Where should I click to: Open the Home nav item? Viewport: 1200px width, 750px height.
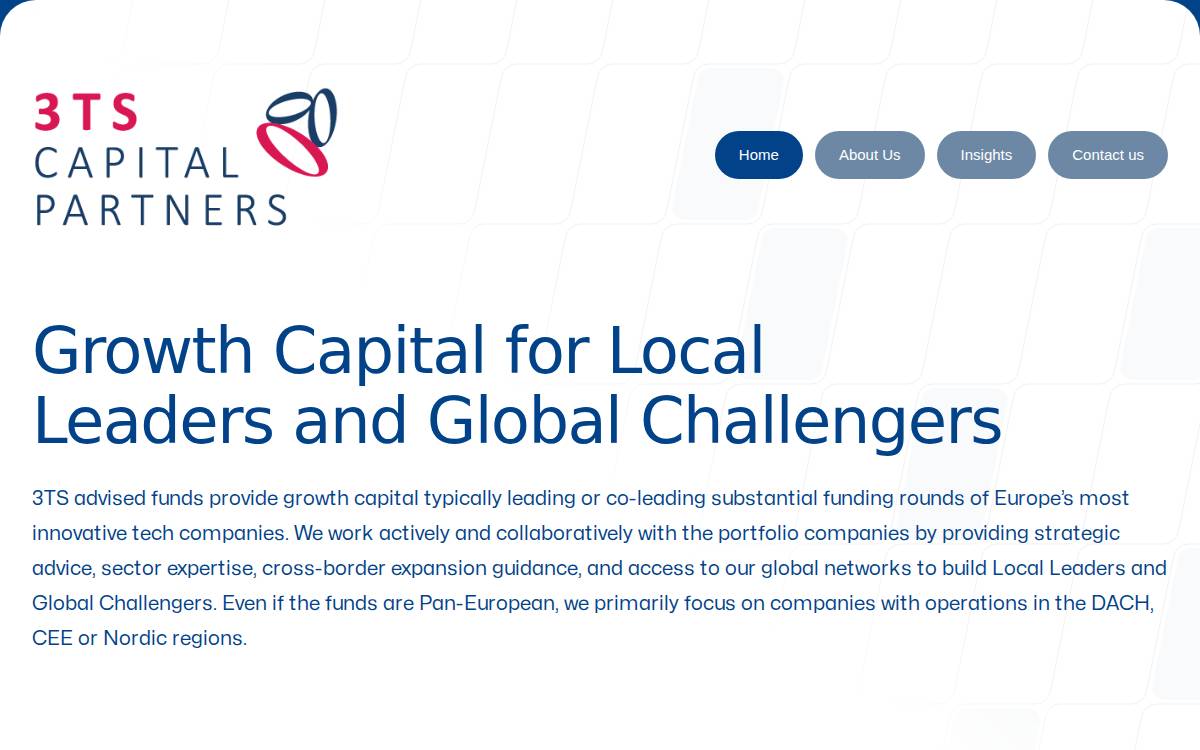tap(759, 155)
